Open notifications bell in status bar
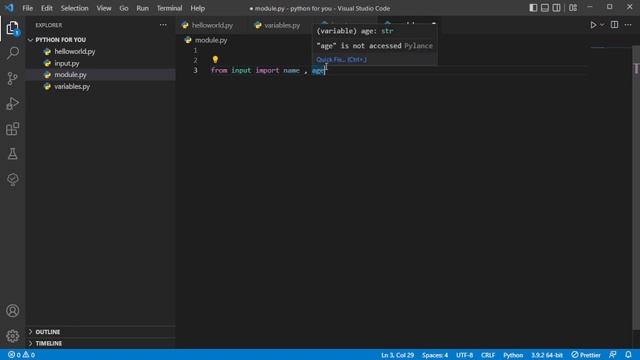Screen dimensions: 640x360 [x=628, y=355]
